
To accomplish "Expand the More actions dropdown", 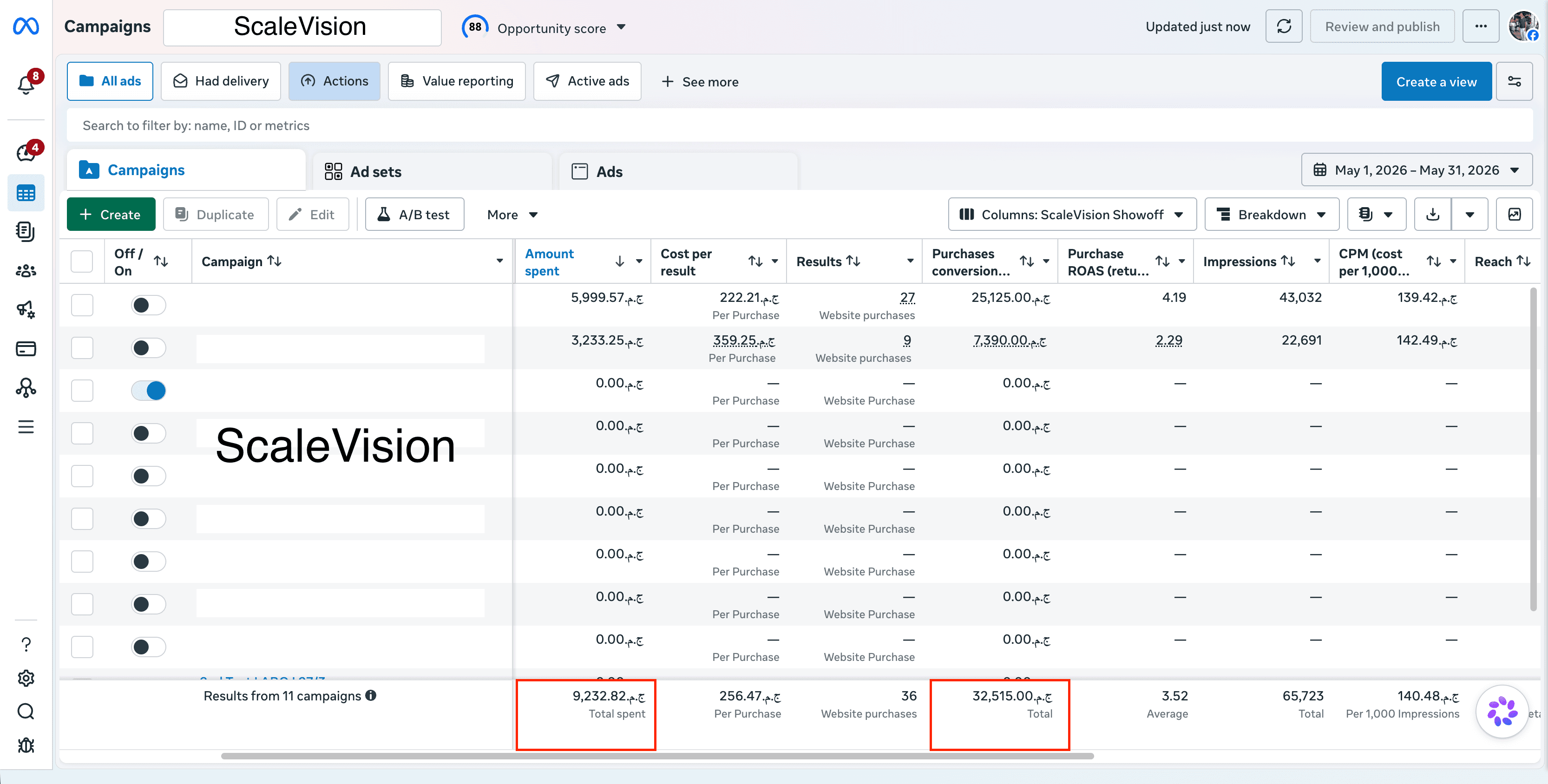I will (x=512, y=215).
